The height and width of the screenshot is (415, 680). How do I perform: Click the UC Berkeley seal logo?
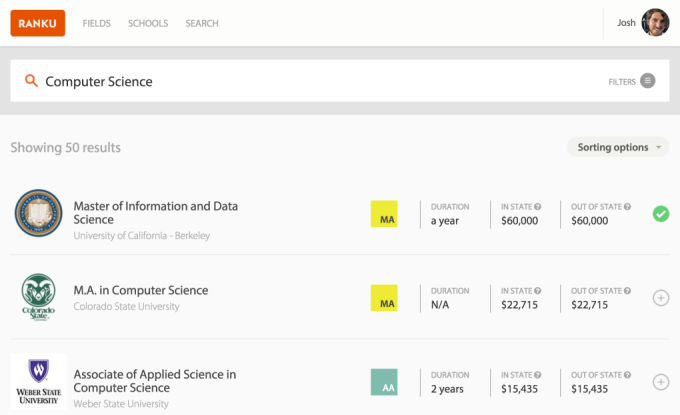[x=39, y=213]
